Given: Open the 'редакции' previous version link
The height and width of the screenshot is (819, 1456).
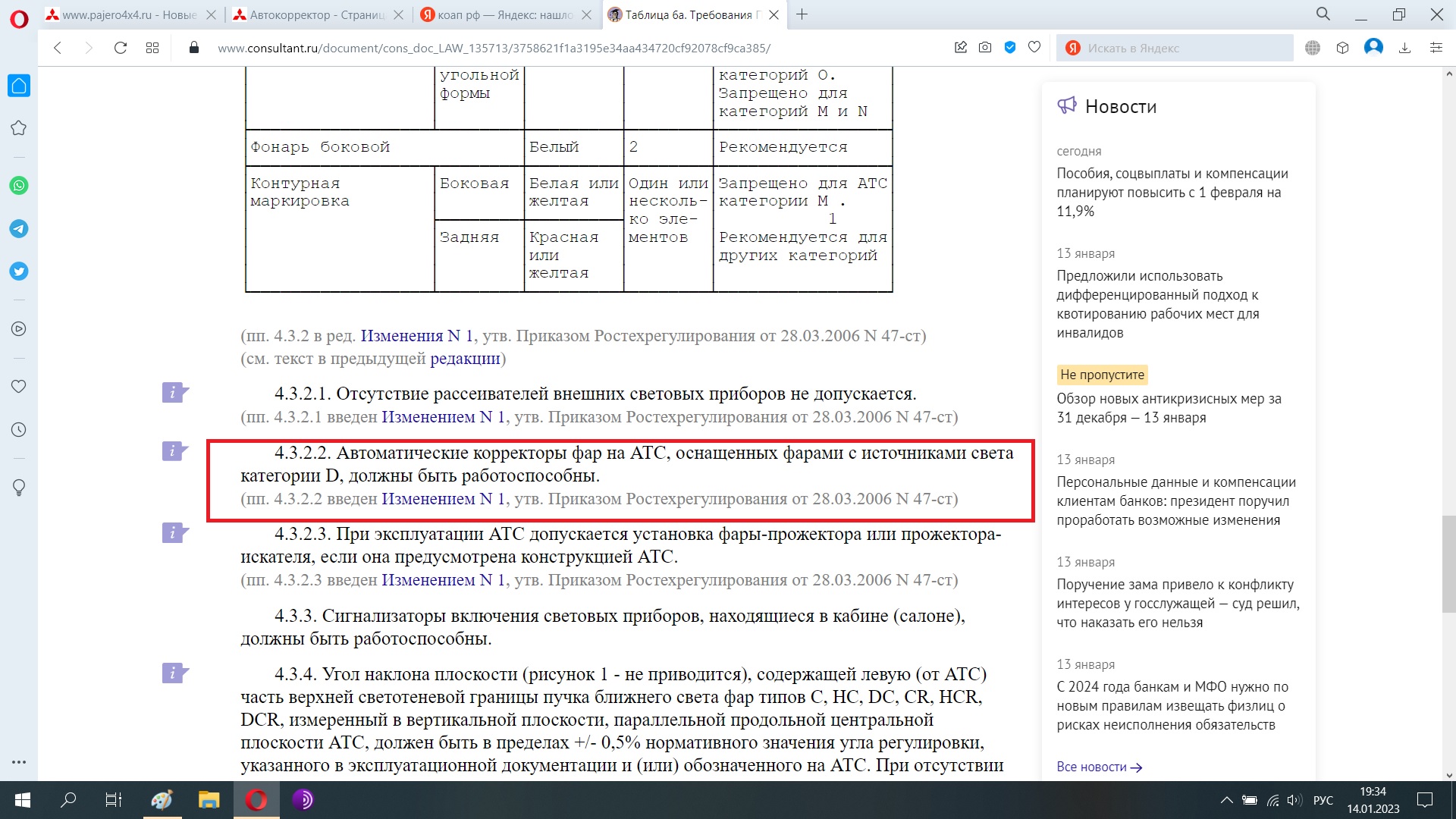Looking at the screenshot, I should tap(465, 359).
